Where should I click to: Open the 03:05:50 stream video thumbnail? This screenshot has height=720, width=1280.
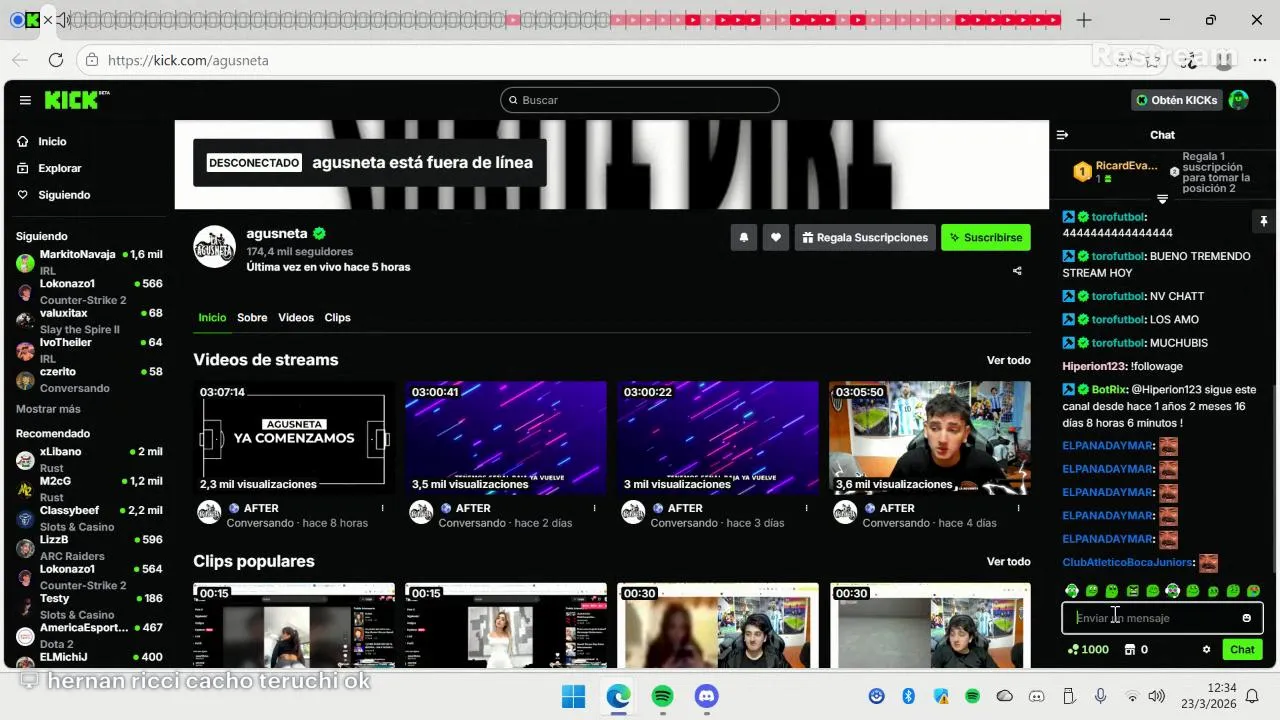click(930, 438)
